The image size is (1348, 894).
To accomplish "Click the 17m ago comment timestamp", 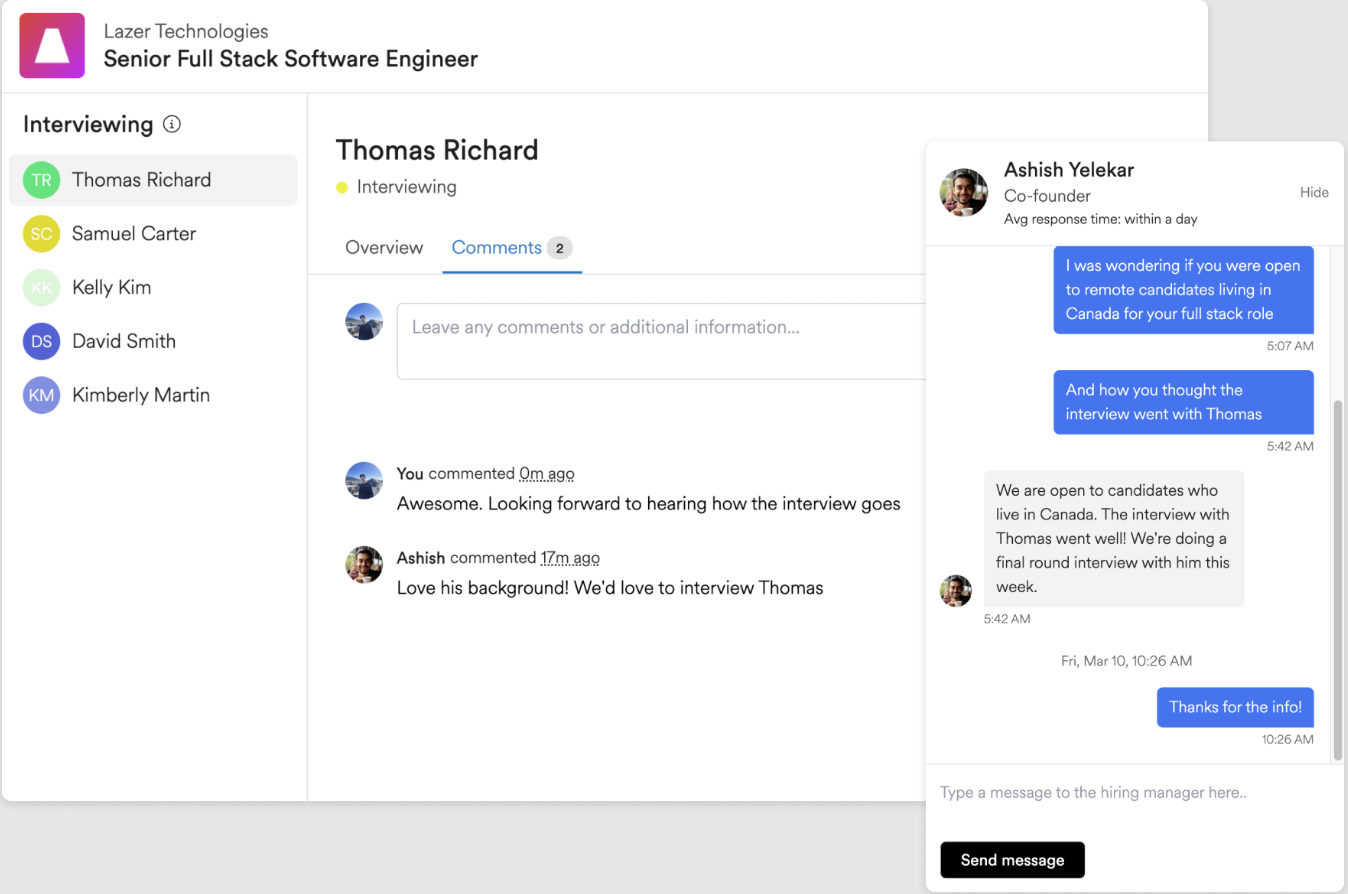I will click(570, 558).
